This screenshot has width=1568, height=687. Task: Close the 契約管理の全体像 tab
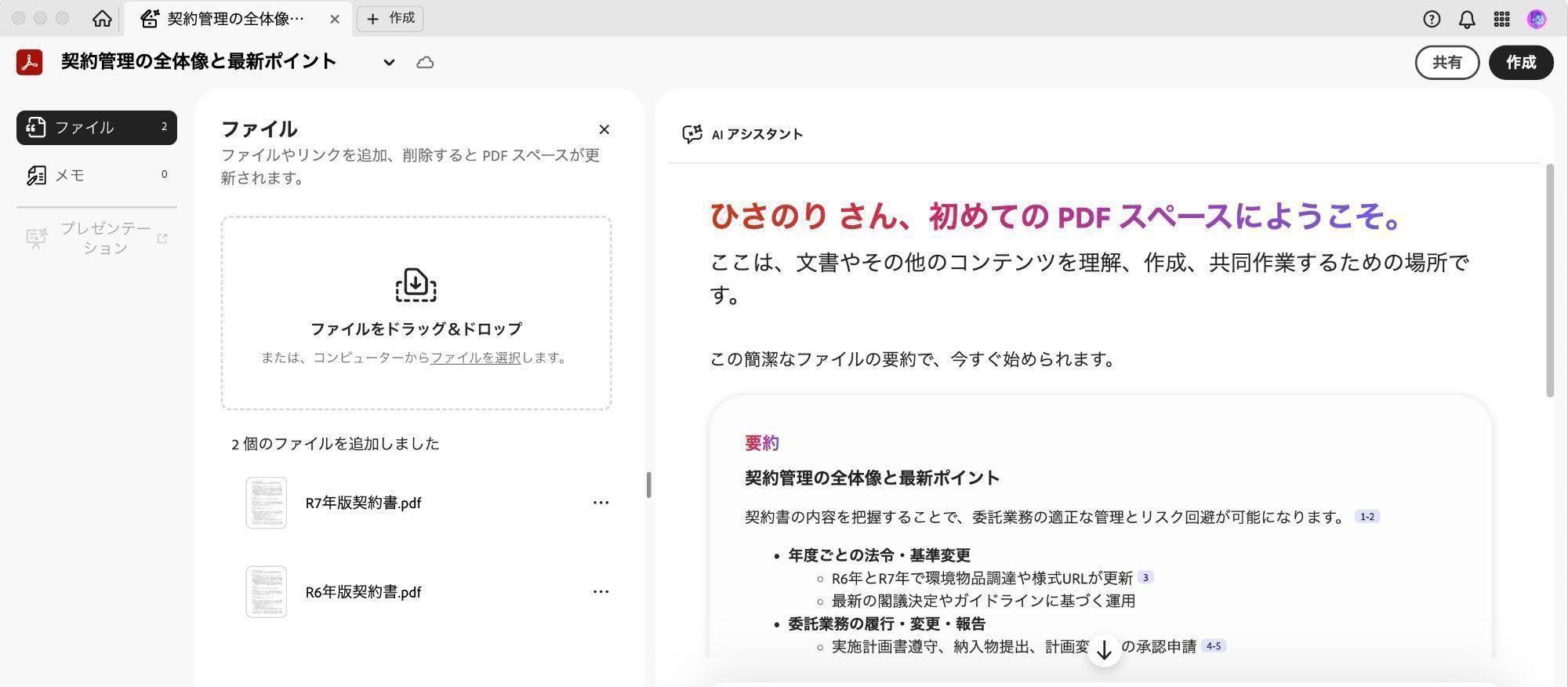335,19
